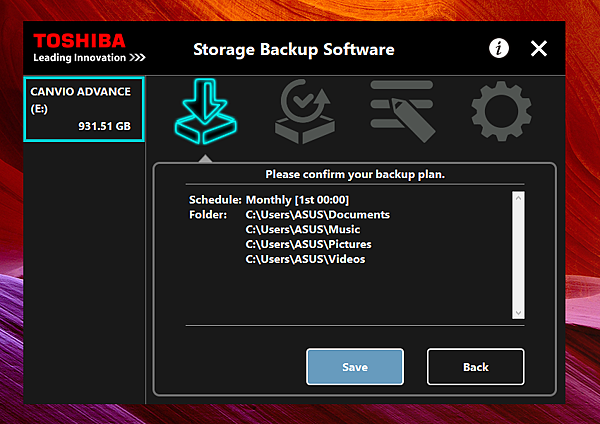Click the 'Folder:' label

coord(208,215)
